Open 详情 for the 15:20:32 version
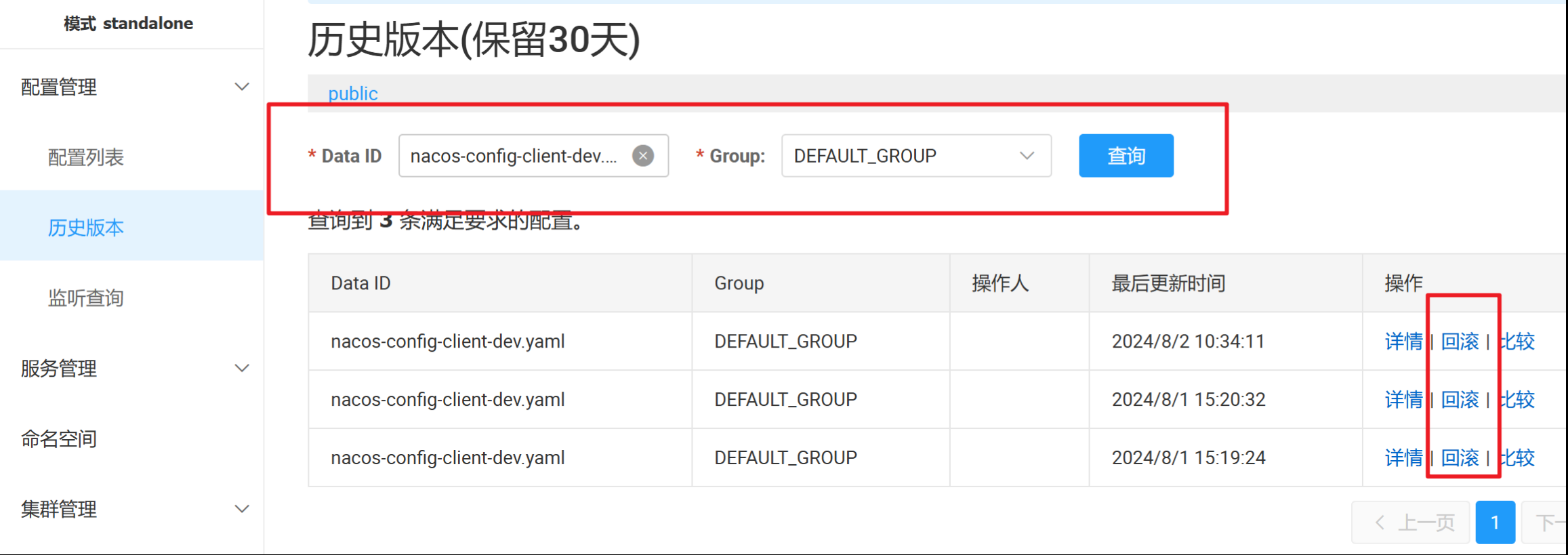Screen dimensions: 1568x555 1403,400
